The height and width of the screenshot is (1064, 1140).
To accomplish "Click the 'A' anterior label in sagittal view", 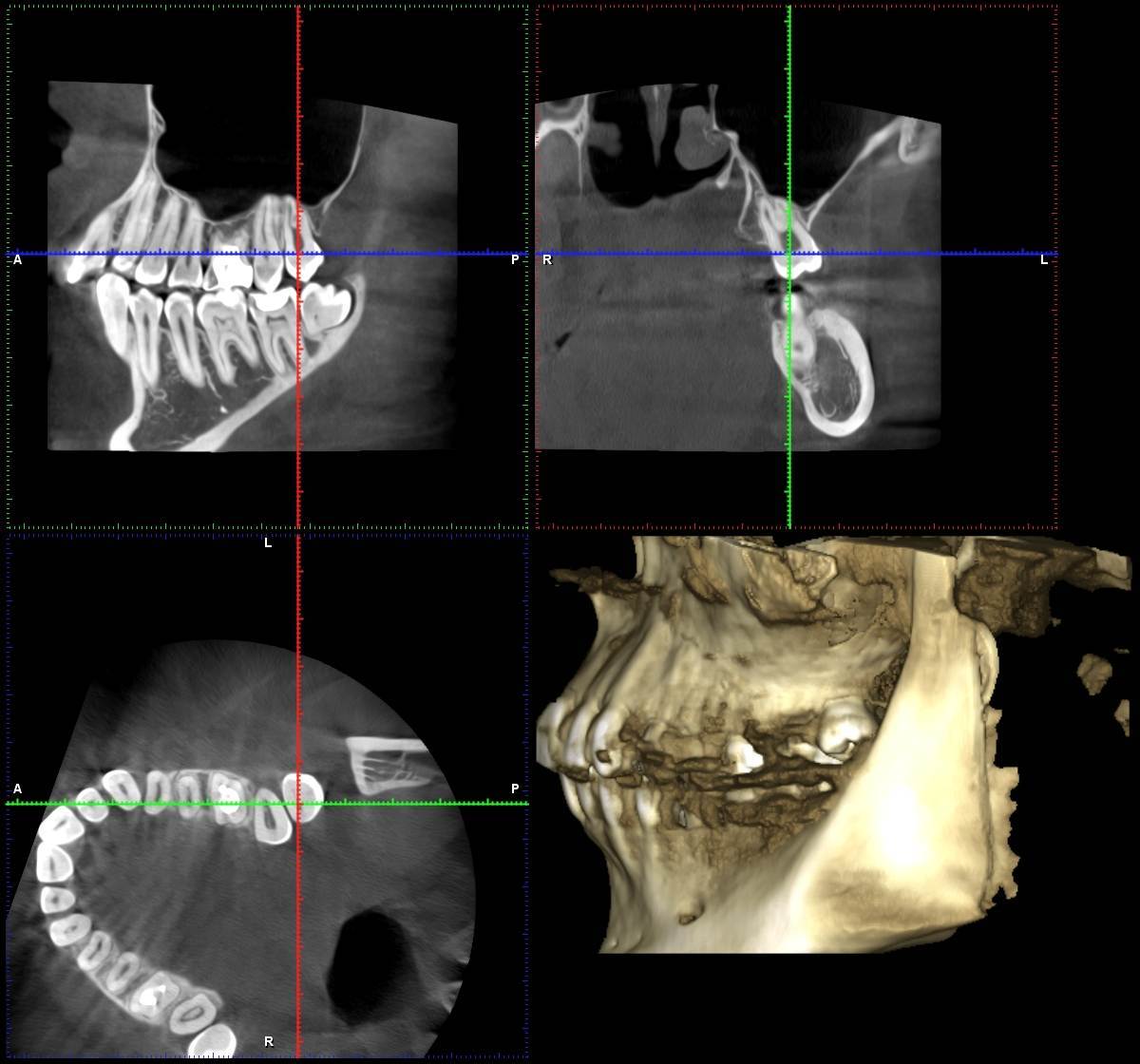I will [x=17, y=259].
